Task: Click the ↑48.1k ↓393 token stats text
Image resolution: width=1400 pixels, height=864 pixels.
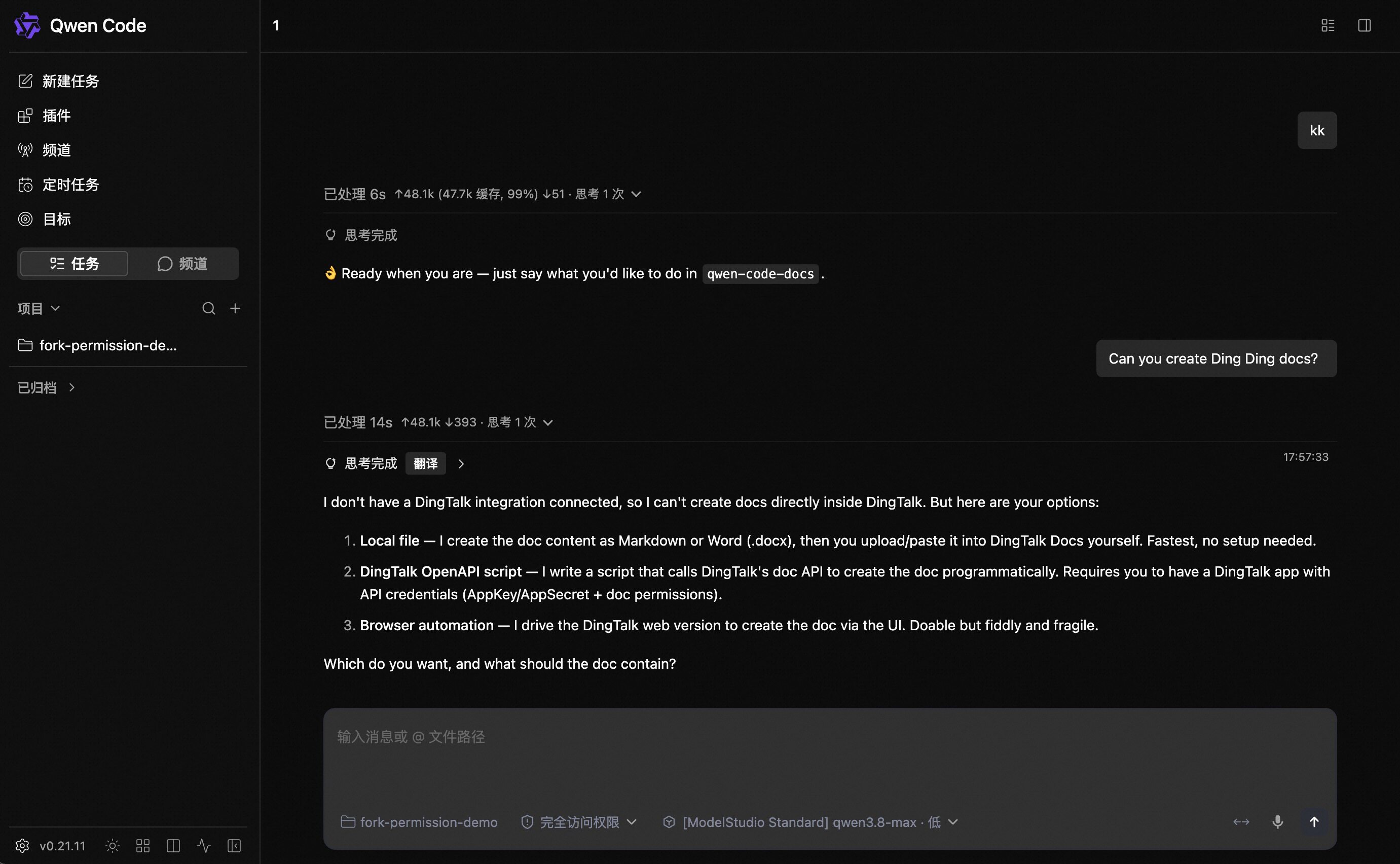Action: coord(438,422)
